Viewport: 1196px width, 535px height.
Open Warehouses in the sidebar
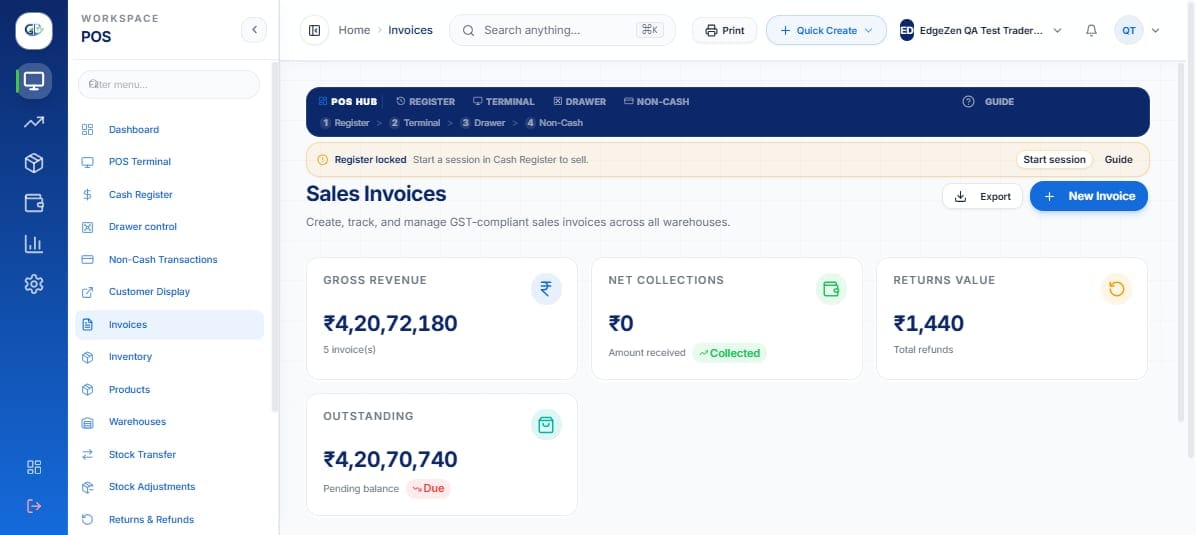169,421
